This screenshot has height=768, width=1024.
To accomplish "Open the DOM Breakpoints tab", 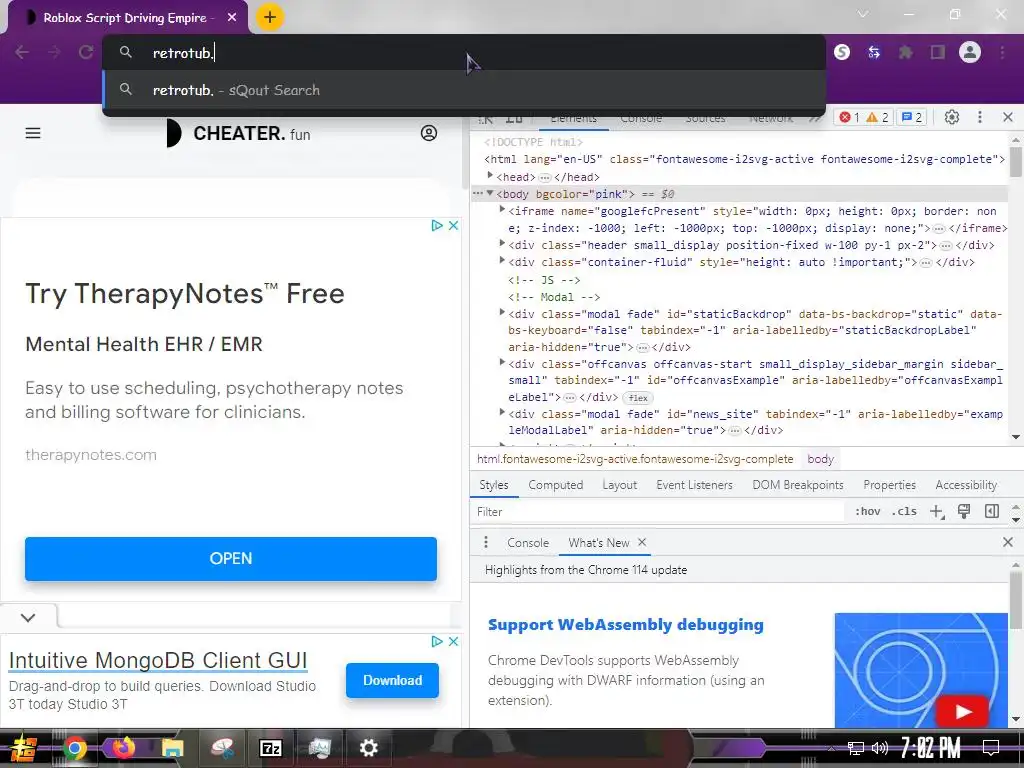I will (797, 485).
